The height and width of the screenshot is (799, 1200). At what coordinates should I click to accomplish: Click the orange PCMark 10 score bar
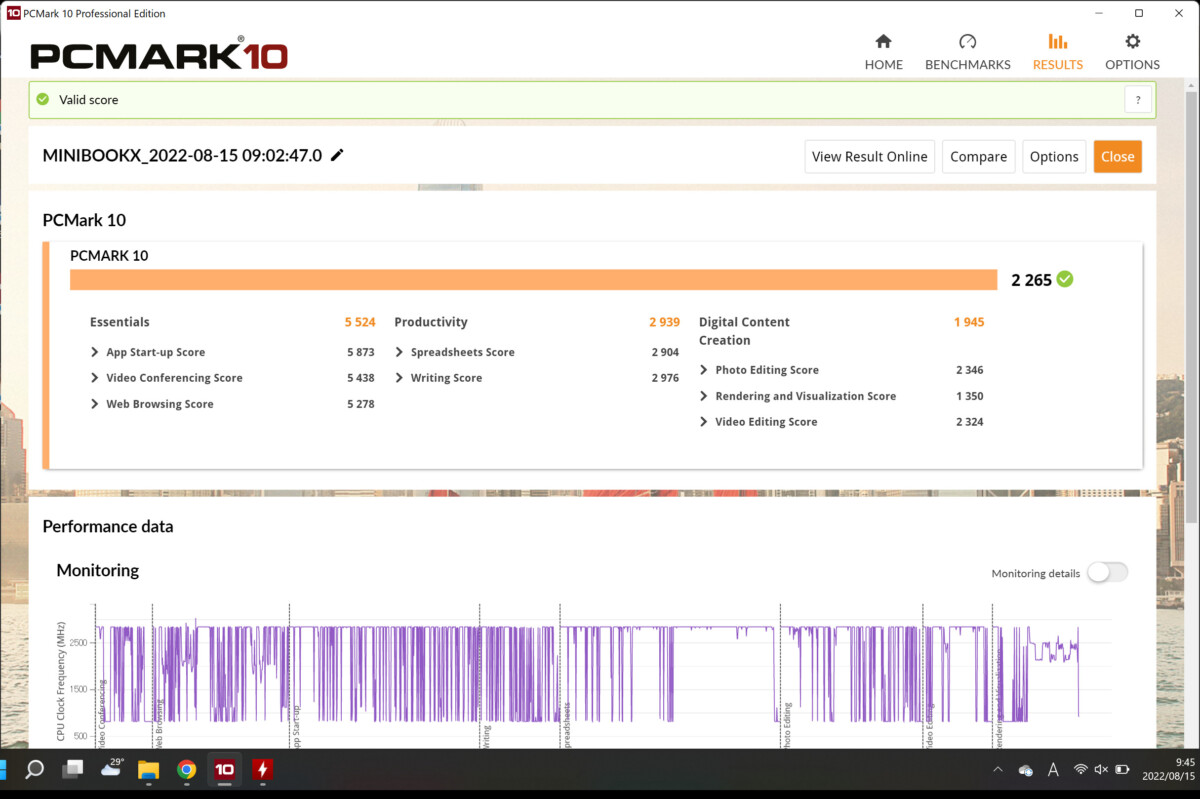(x=533, y=279)
